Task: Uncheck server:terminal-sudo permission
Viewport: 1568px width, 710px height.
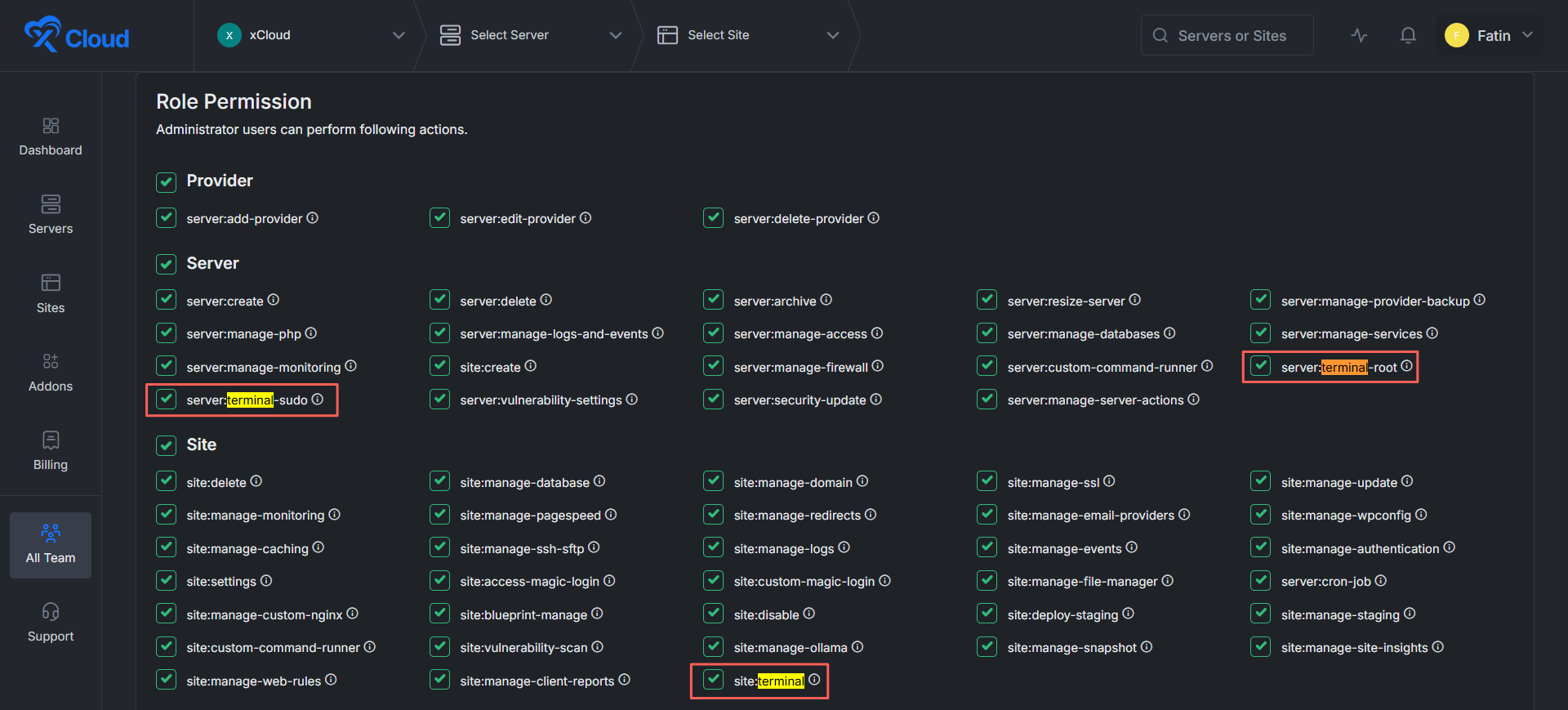Action: [x=166, y=399]
